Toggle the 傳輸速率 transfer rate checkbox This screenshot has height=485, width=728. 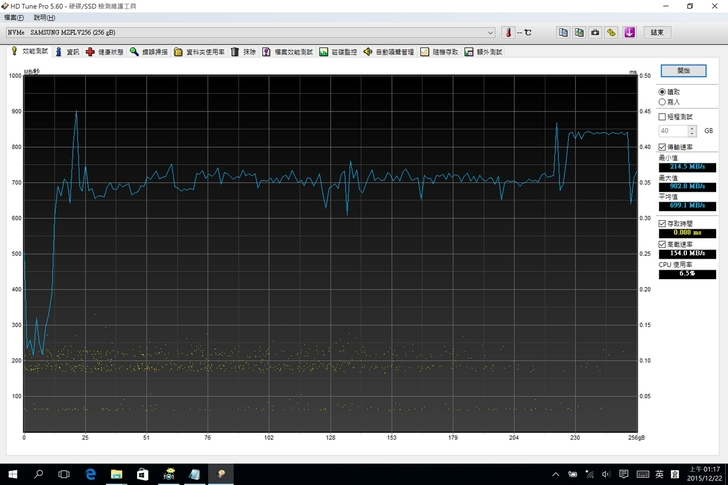coord(663,147)
